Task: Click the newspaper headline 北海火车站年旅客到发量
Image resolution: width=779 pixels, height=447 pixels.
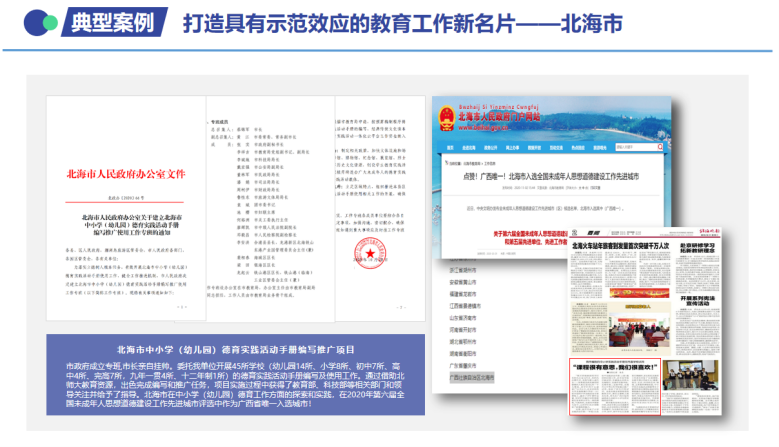Action: coord(621,246)
